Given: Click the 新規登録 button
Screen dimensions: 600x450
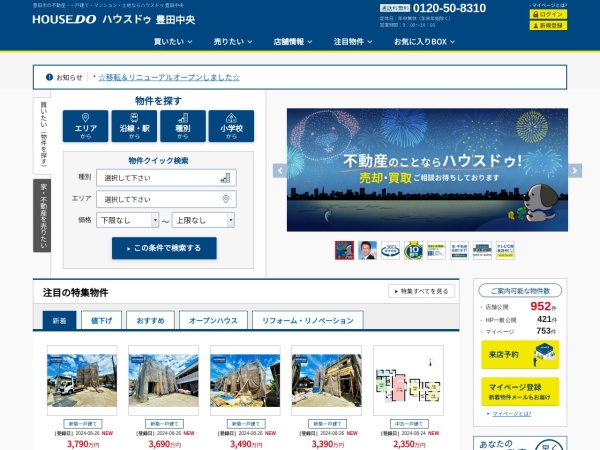Looking at the screenshot, I should (x=548, y=25).
